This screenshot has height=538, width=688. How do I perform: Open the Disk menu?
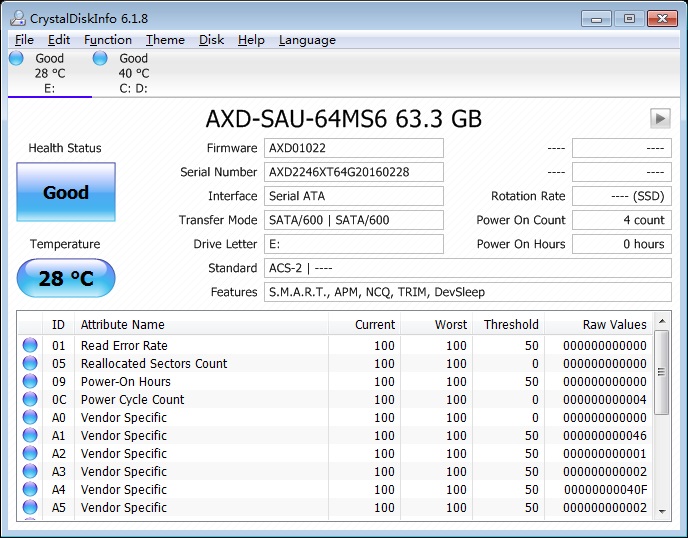(x=211, y=40)
